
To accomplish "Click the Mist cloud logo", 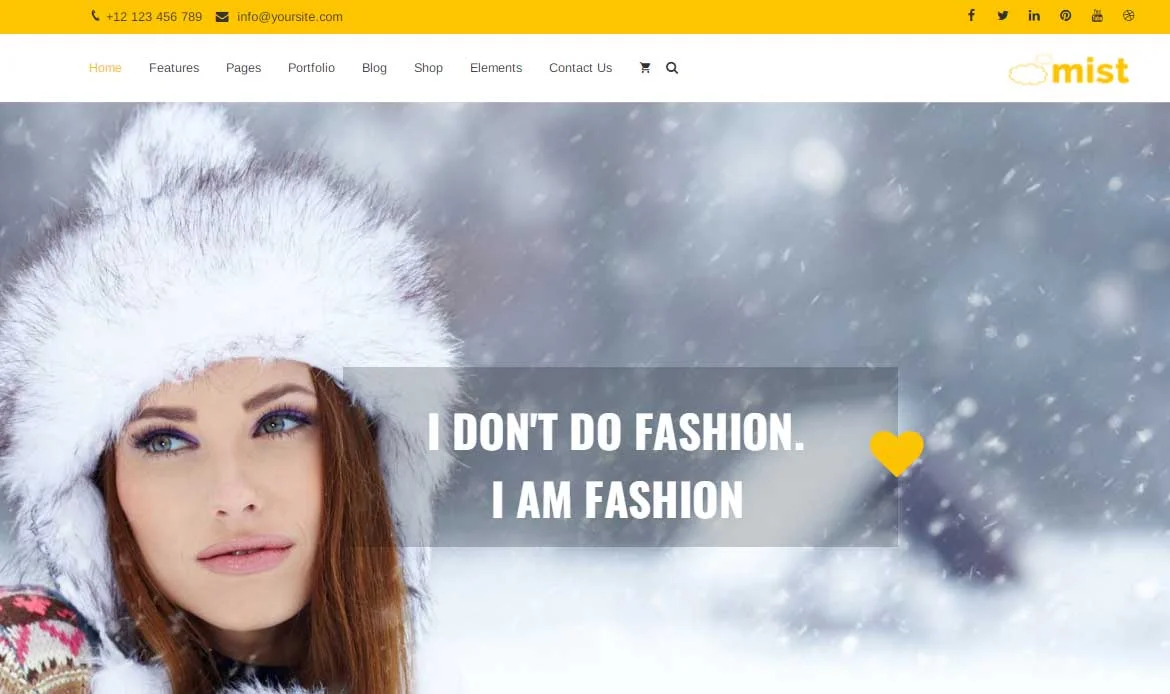I will (1068, 70).
